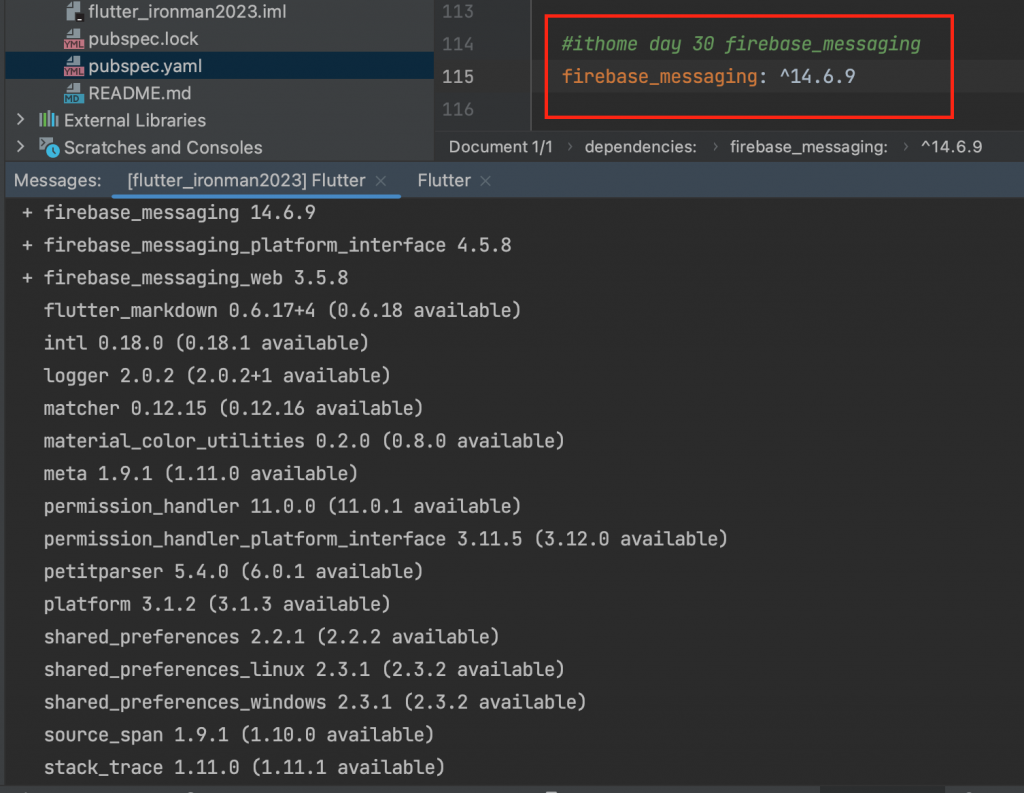Click '+ firebase_messaging 14.6.9' output line
Screen dimensions: 1024x793
click(x=168, y=213)
